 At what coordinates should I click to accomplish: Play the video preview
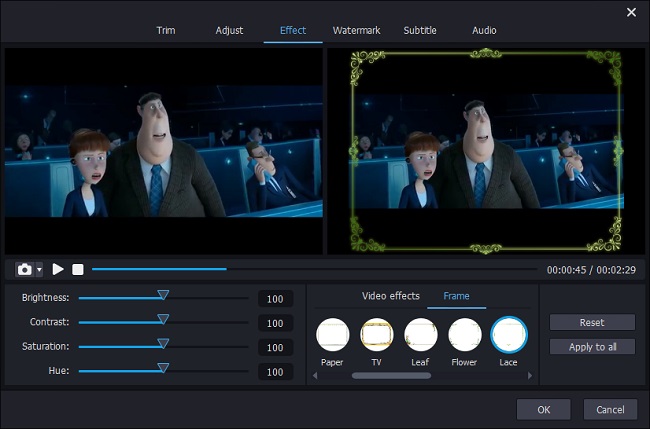(x=58, y=269)
